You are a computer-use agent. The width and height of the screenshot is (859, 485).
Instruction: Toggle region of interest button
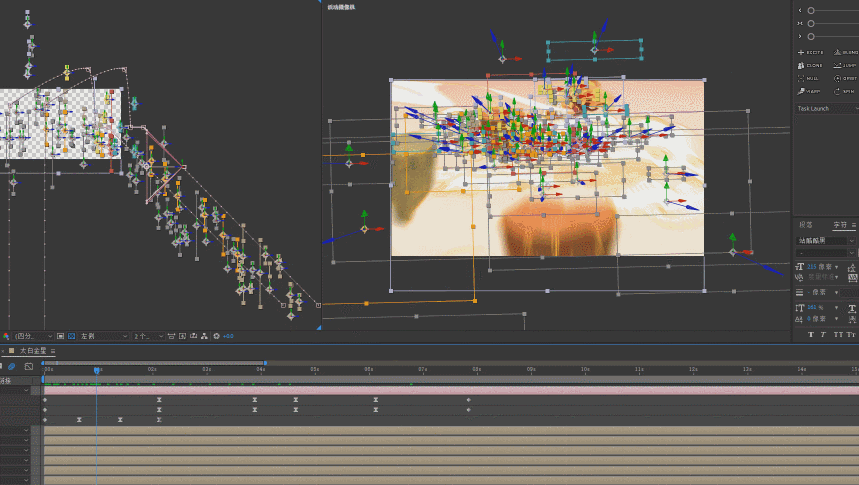[60, 336]
